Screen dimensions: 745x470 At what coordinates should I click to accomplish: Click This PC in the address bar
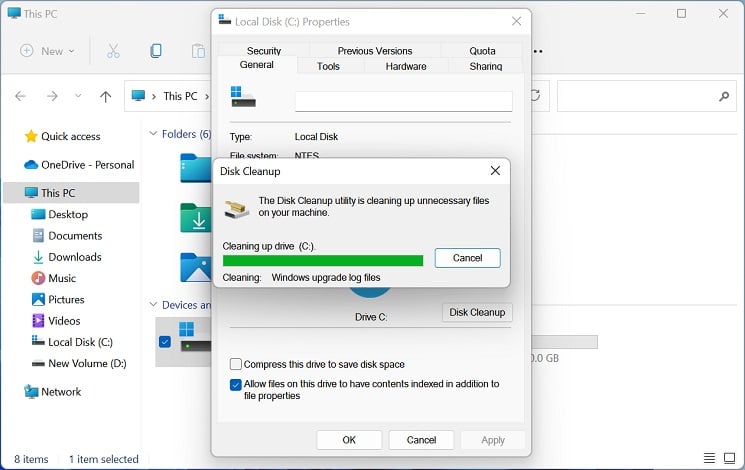(180, 96)
